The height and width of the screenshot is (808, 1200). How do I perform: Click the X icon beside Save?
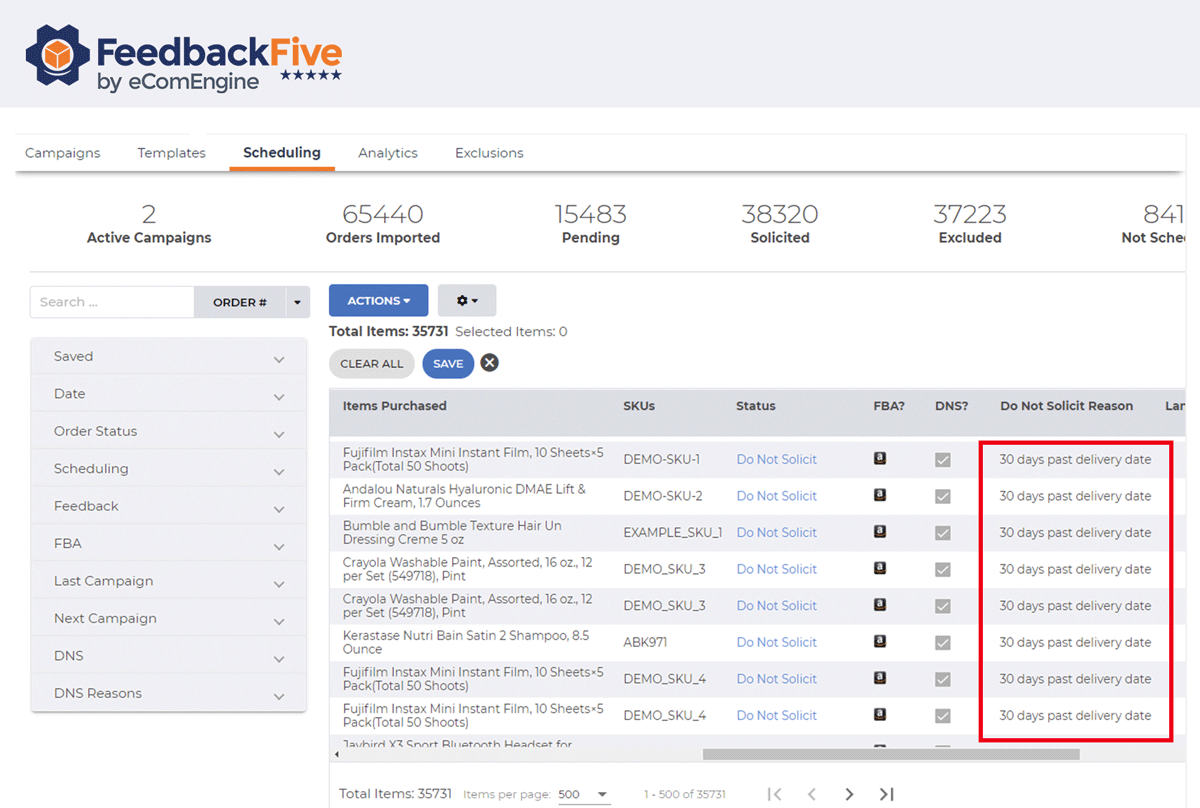(x=489, y=363)
